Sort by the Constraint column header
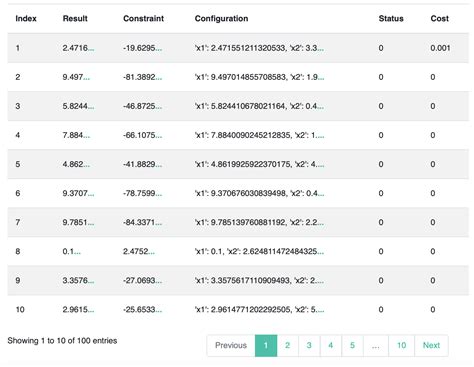The width and height of the screenshot is (474, 367). [143, 18]
